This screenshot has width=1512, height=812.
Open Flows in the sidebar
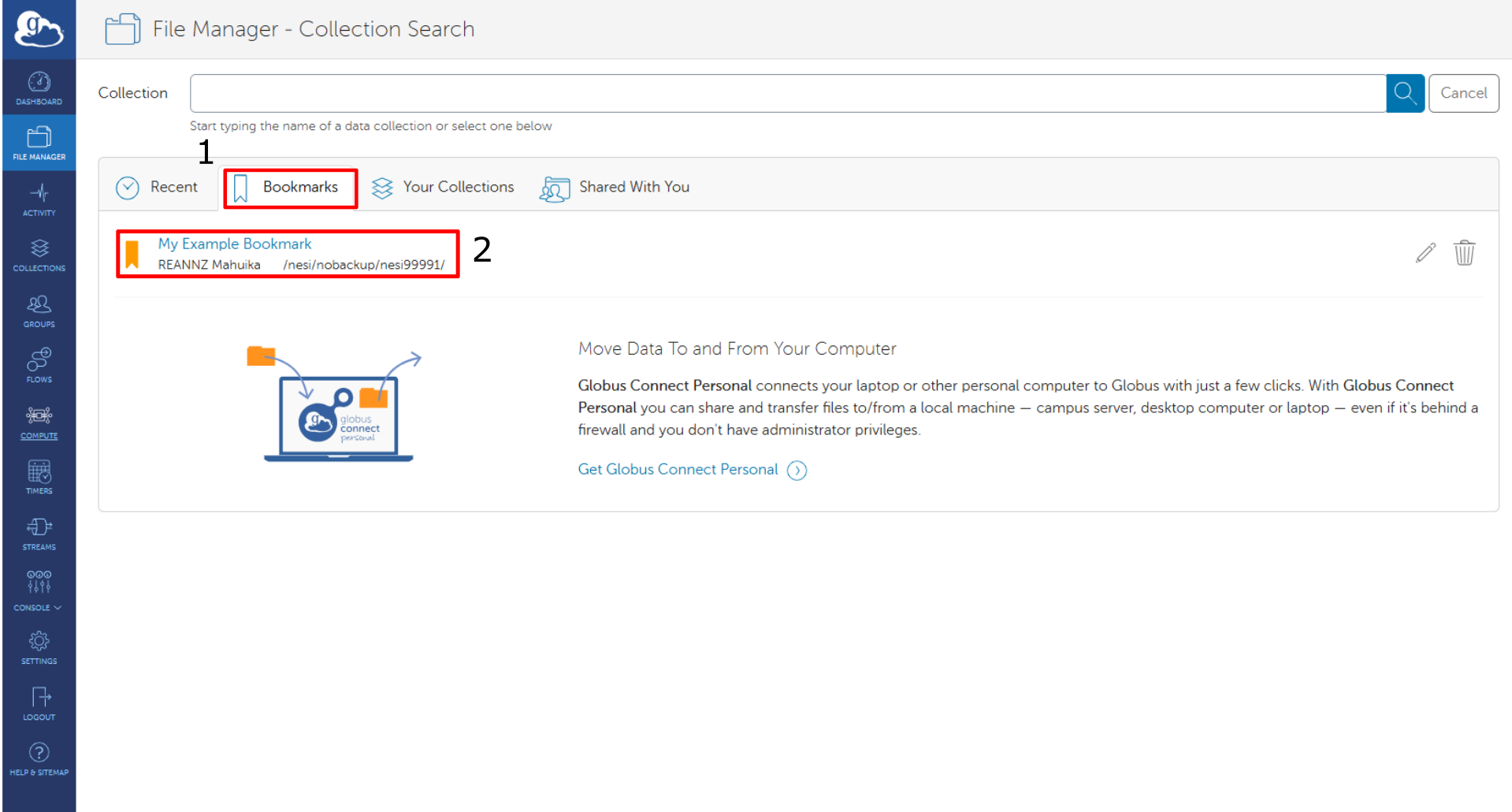point(39,367)
